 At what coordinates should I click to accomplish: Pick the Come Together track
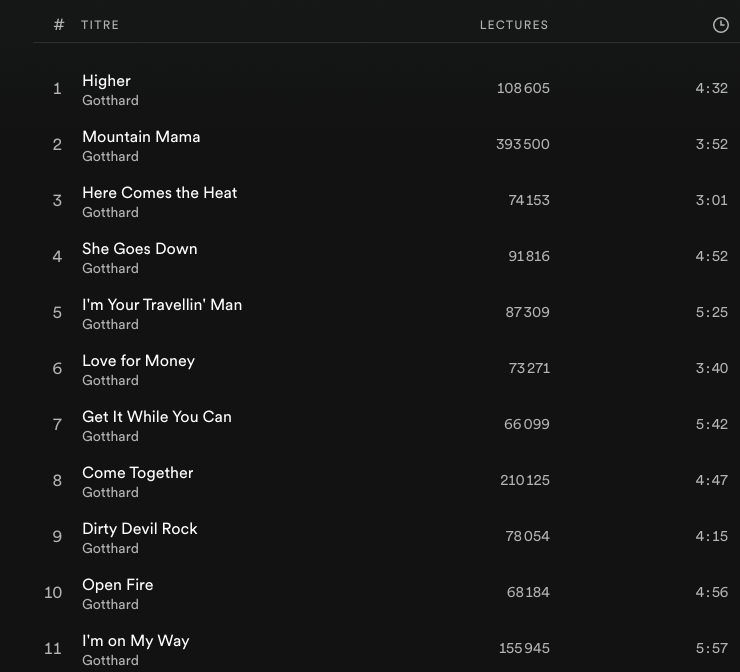coord(138,473)
